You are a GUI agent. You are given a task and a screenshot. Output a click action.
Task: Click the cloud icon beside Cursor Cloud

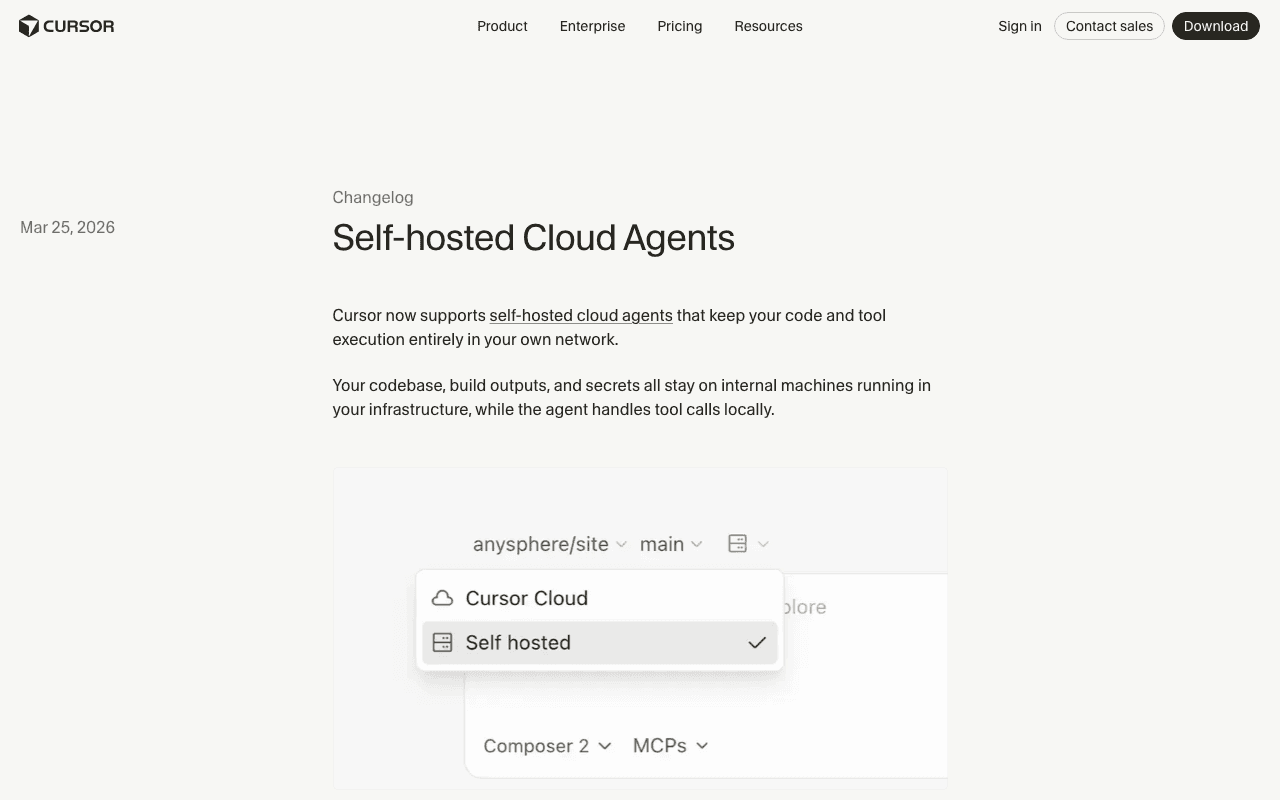442,598
